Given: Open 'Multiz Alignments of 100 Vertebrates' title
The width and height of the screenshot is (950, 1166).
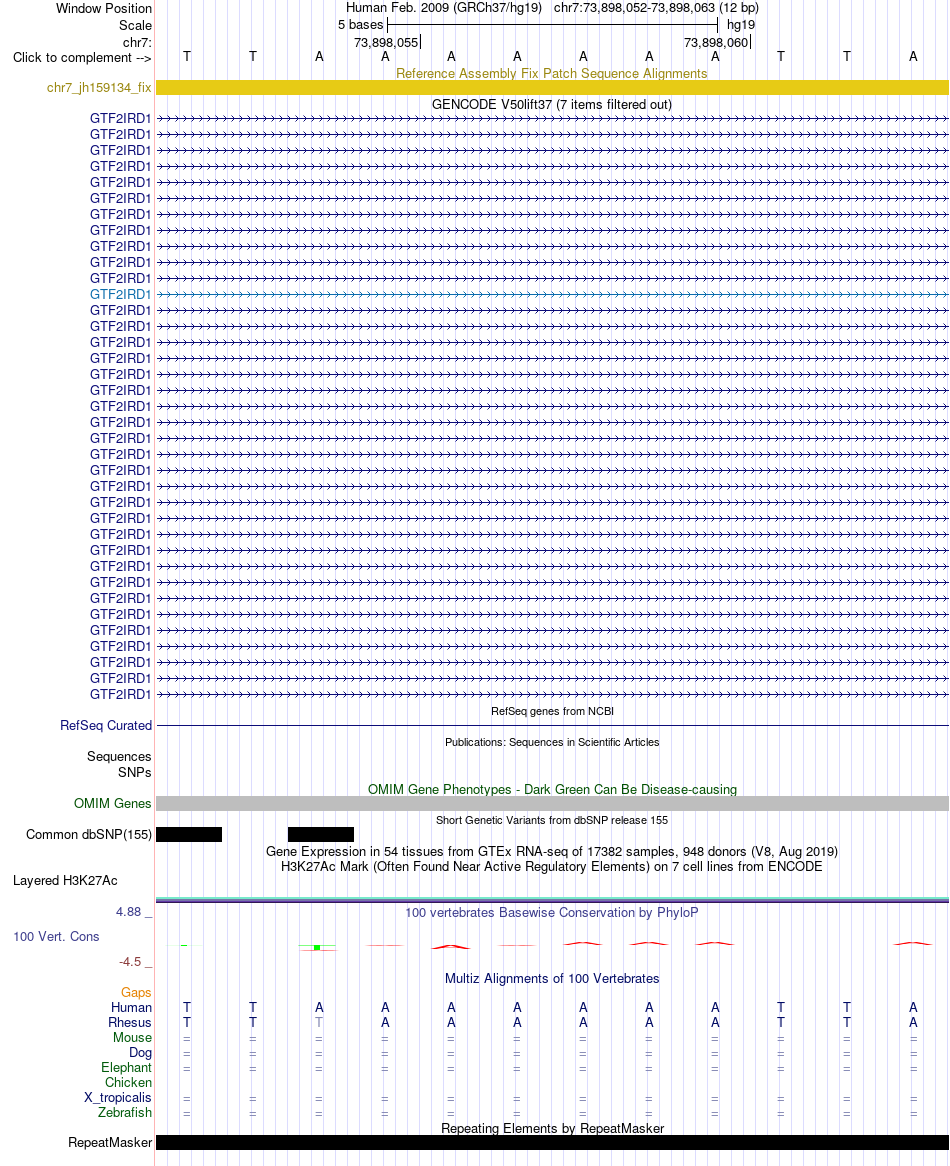Looking at the screenshot, I should 552,979.
